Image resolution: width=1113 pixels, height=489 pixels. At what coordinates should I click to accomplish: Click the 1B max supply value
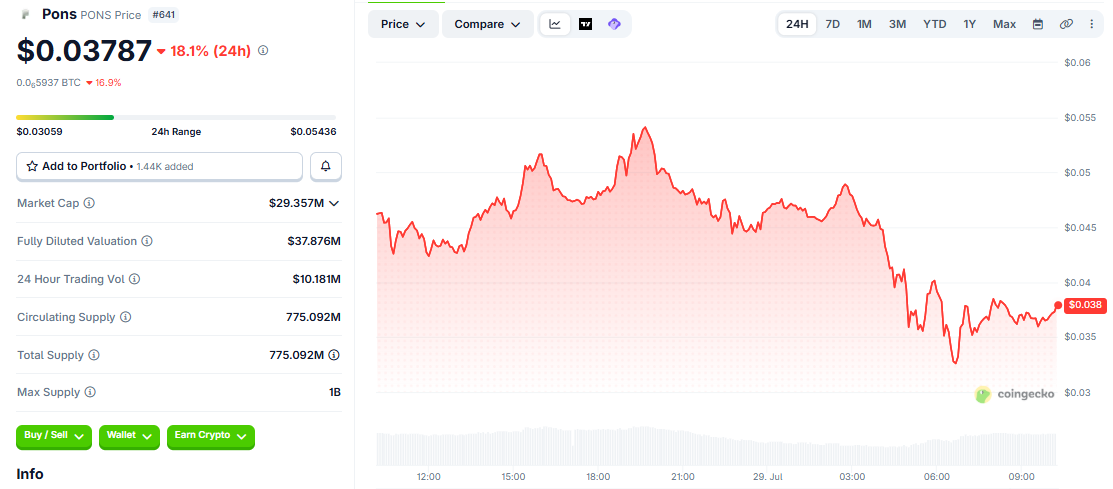click(x=334, y=392)
